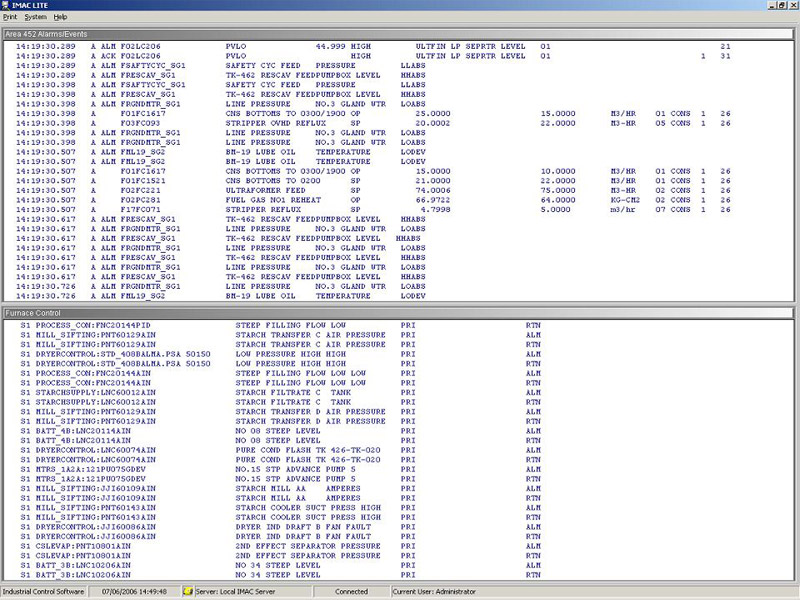Screen dimensions: 800x600
Task: Click the IMAC LITE title bar icon
Action: pyautogui.click(x=8, y=6)
